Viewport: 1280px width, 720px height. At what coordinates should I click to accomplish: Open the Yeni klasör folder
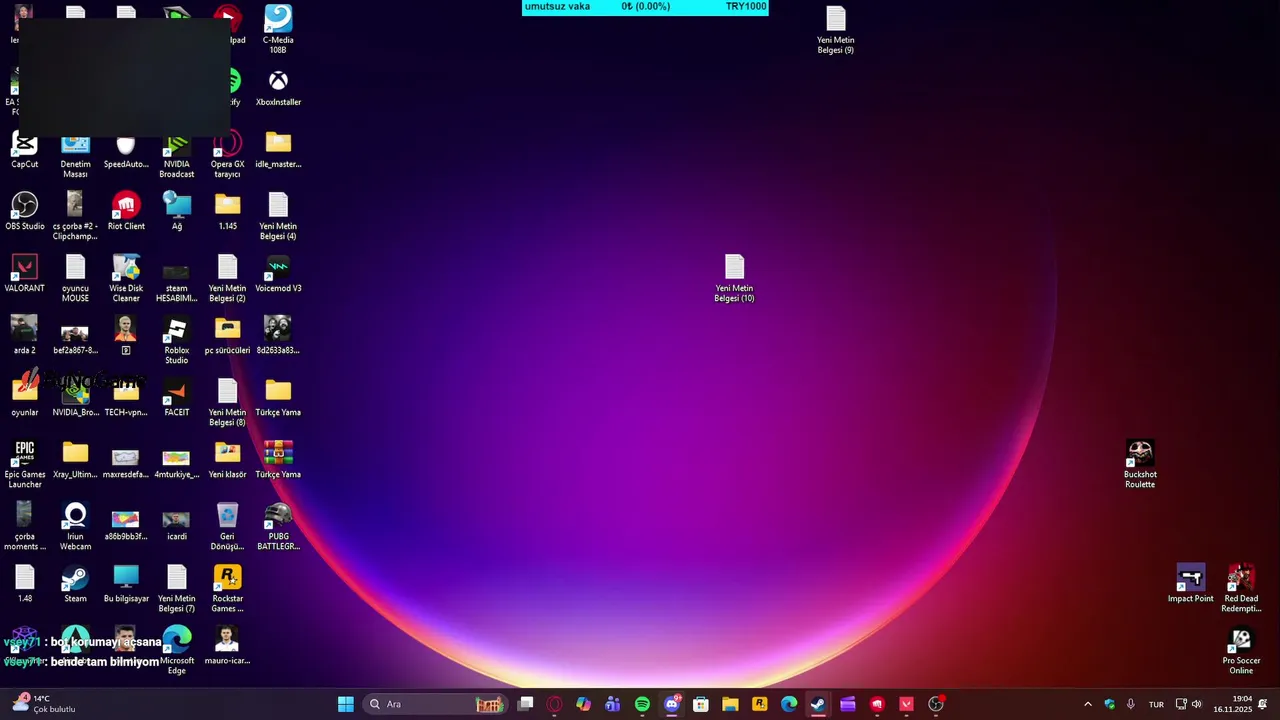pos(228,459)
